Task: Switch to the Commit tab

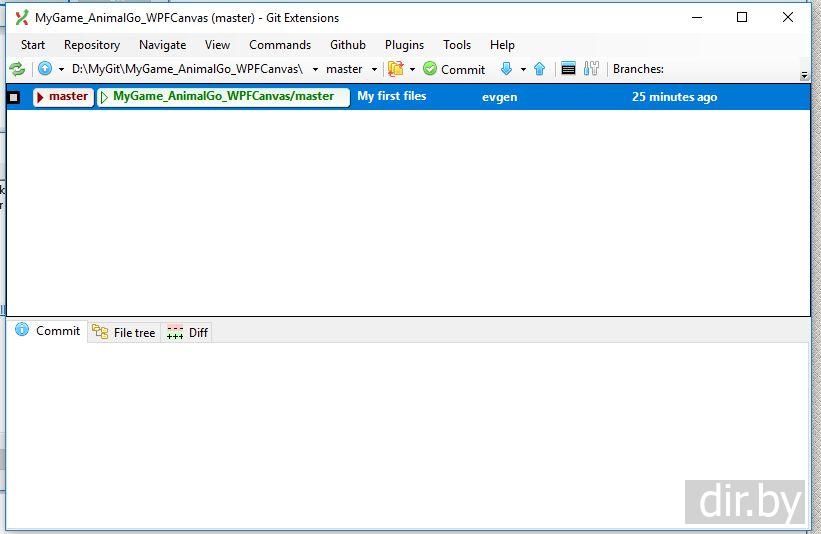Action: [x=47, y=331]
